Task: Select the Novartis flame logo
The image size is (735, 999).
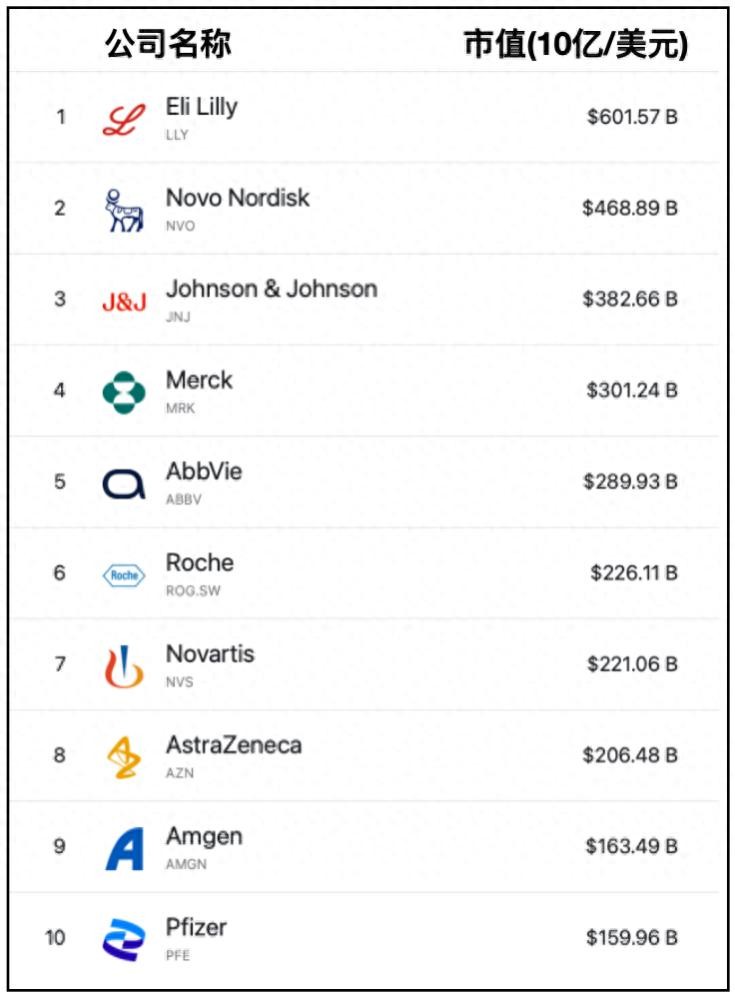Action: tap(124, 667)
